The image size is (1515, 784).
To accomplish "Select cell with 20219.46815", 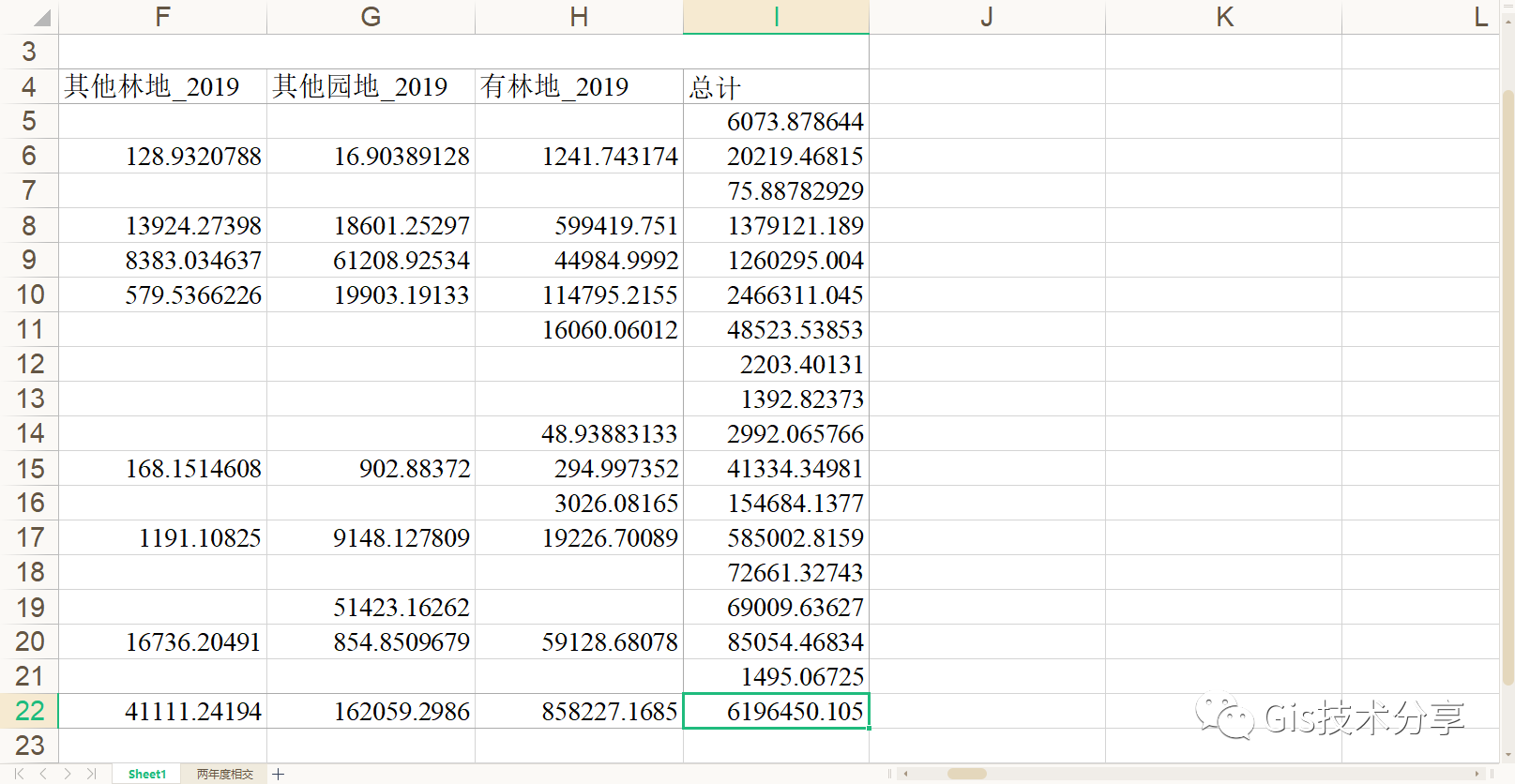I will click(777, 156).
